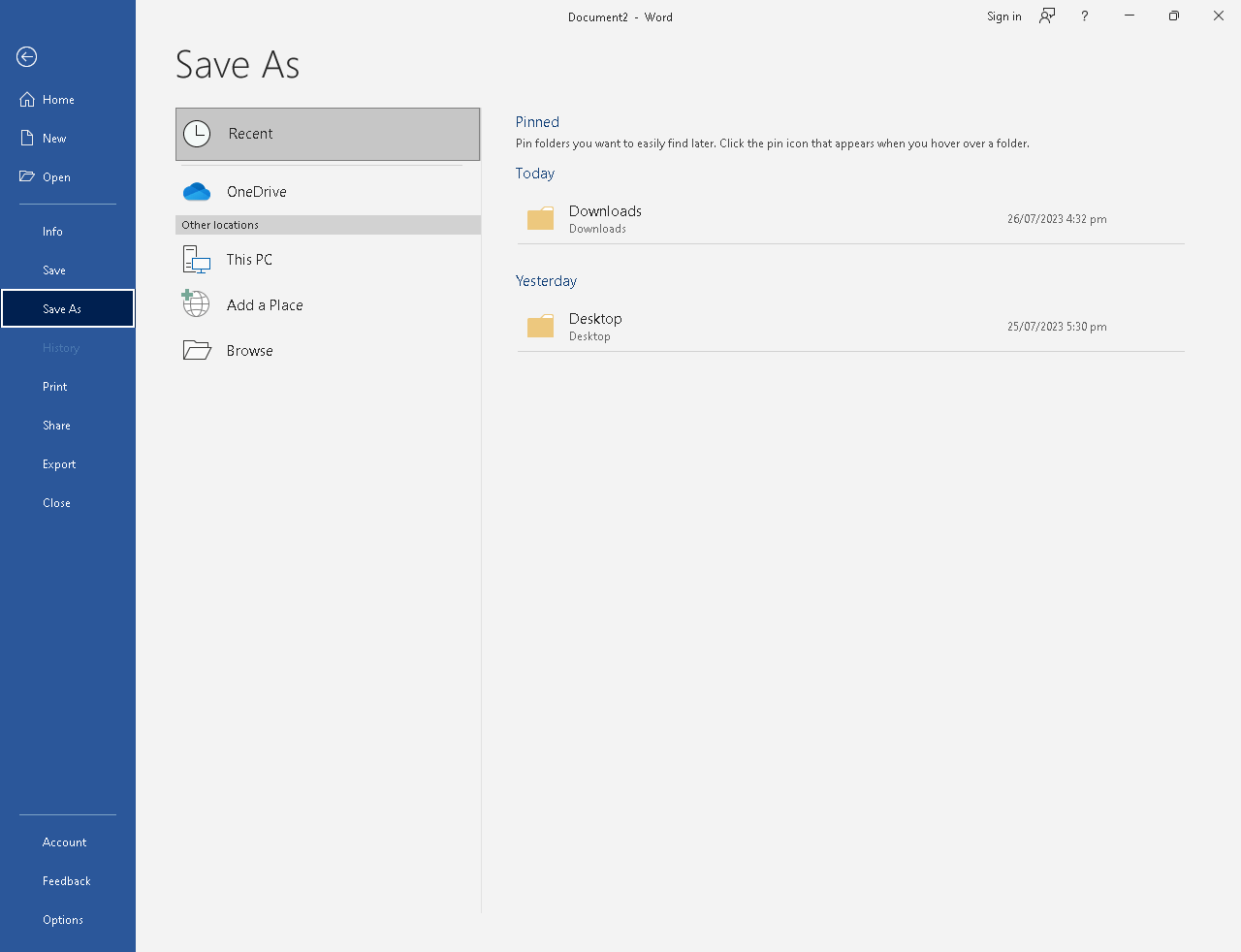Click the Add a Place globe icon
This screenshot has height=952, width=1241.
tap(196, 303)
